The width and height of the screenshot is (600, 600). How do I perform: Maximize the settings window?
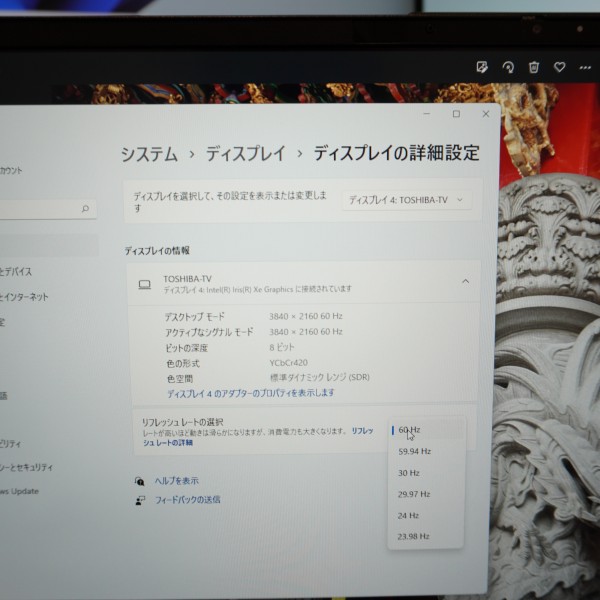tap(456, 114)
